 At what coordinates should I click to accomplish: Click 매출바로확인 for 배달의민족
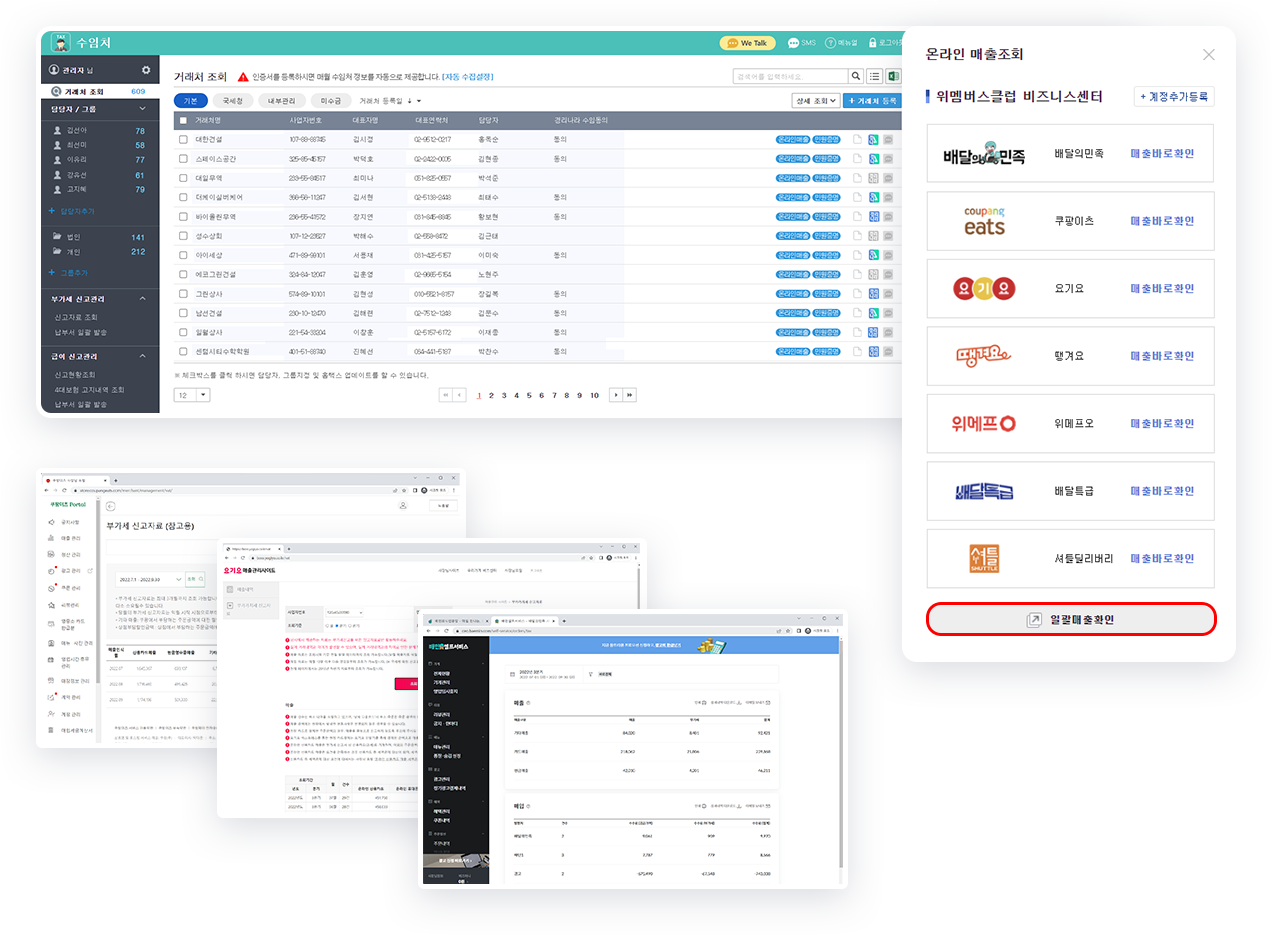[1162, 154]
